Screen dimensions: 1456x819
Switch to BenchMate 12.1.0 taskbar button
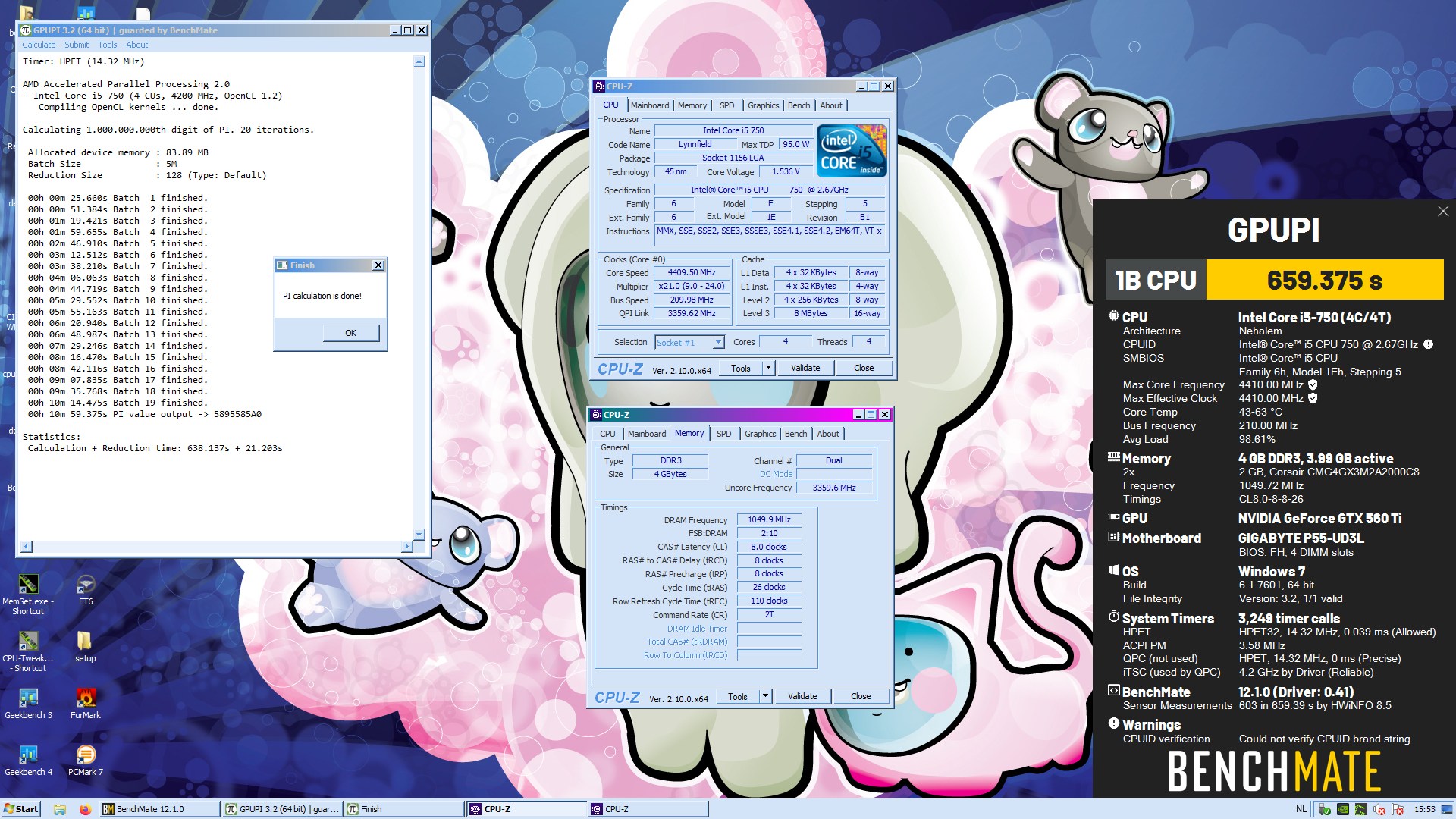(x=160, y=809)
